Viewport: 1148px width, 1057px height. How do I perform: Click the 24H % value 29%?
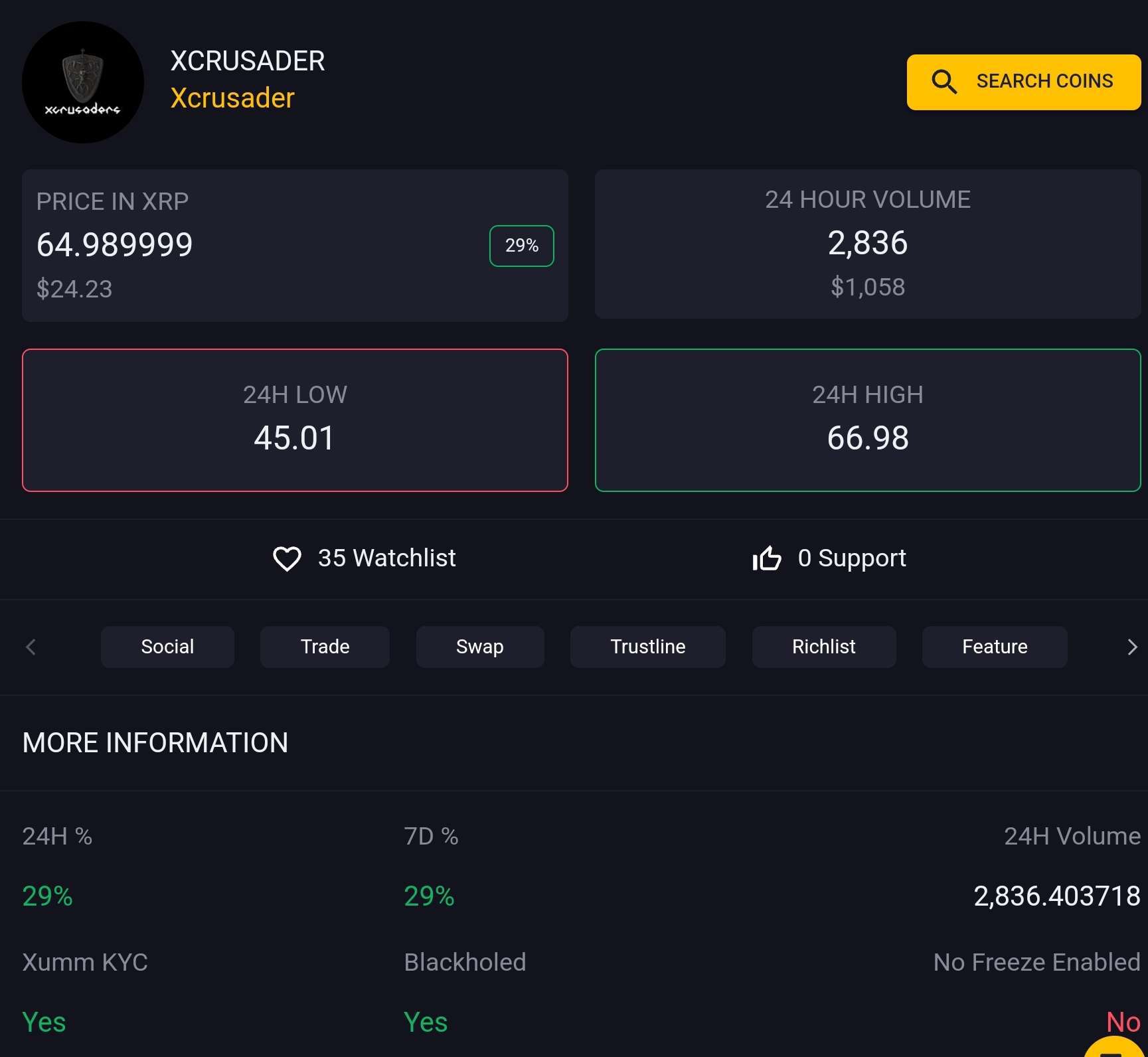pyautogui.click(x=48, y=896)
